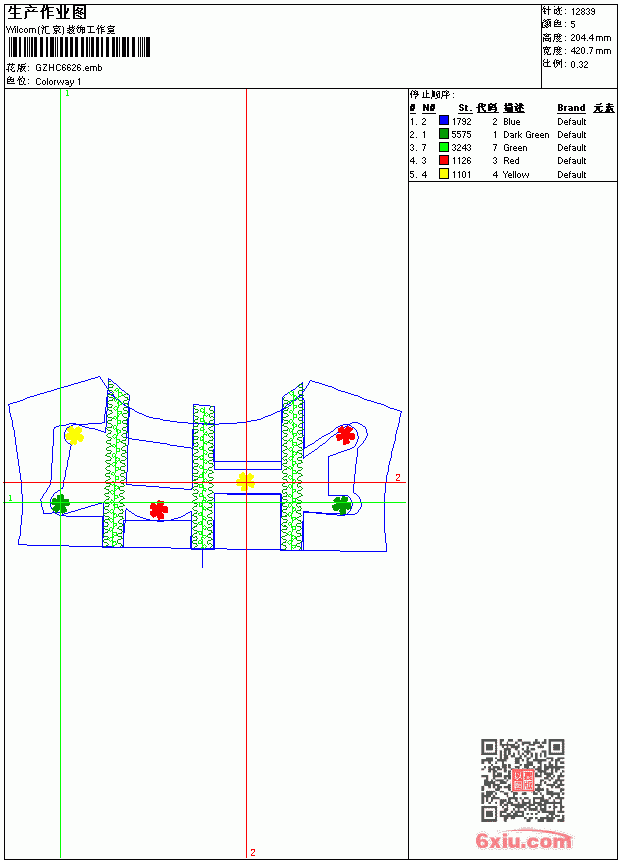This screenshot has height=860, width=620.
Task: Click Default brand in the Red row
Action: pos(572,161)
